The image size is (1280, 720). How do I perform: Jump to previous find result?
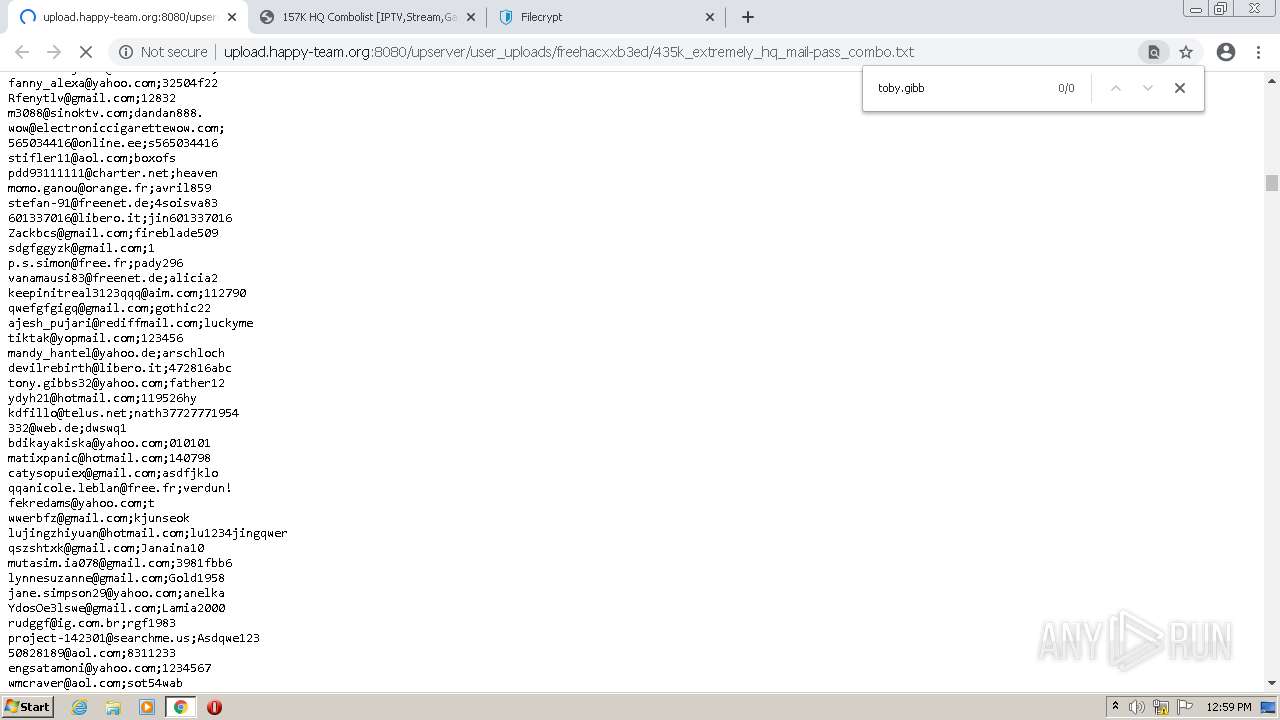pos(1116,88)
